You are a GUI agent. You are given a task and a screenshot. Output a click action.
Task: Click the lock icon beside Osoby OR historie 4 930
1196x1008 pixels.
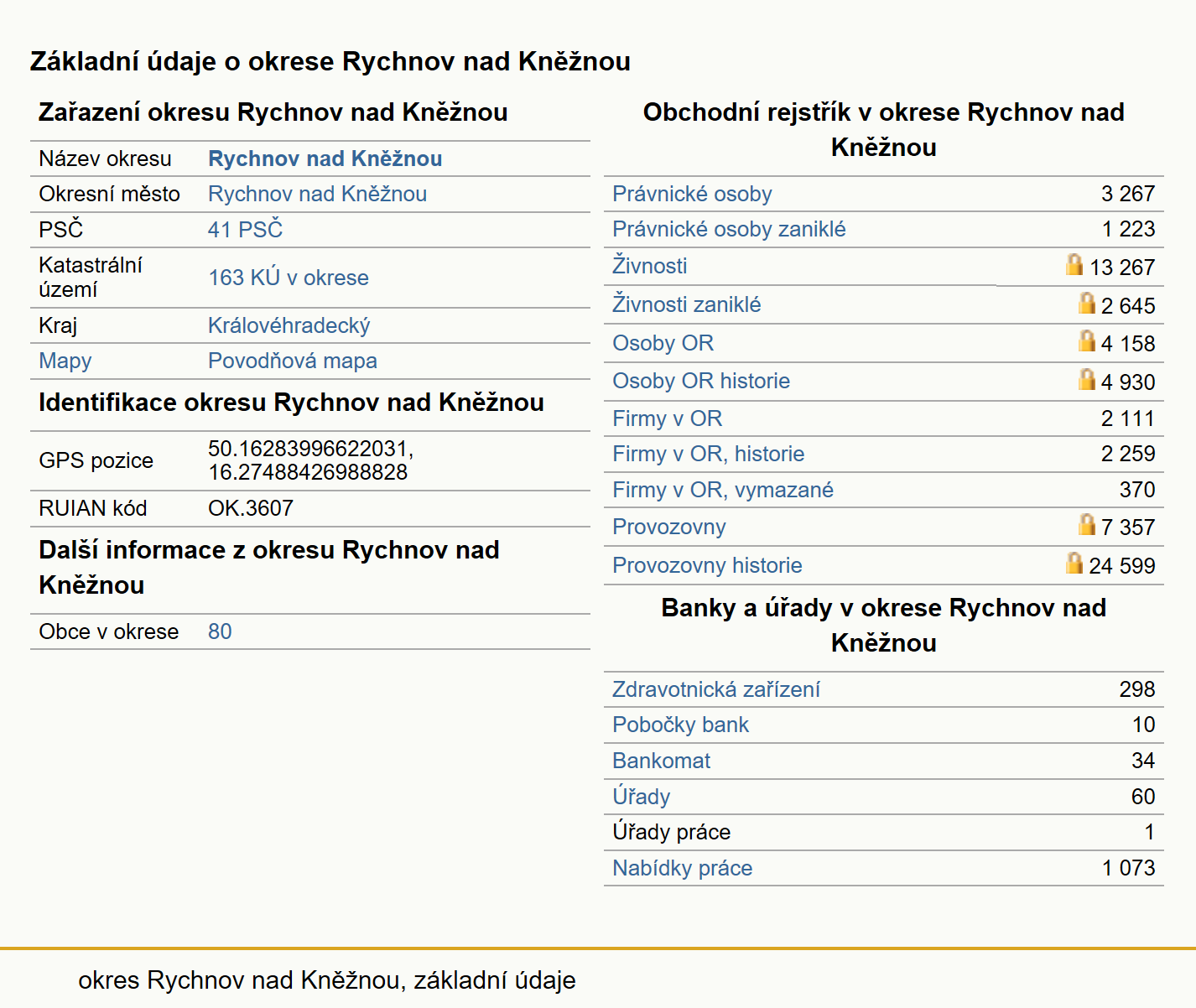[1087, 379]
